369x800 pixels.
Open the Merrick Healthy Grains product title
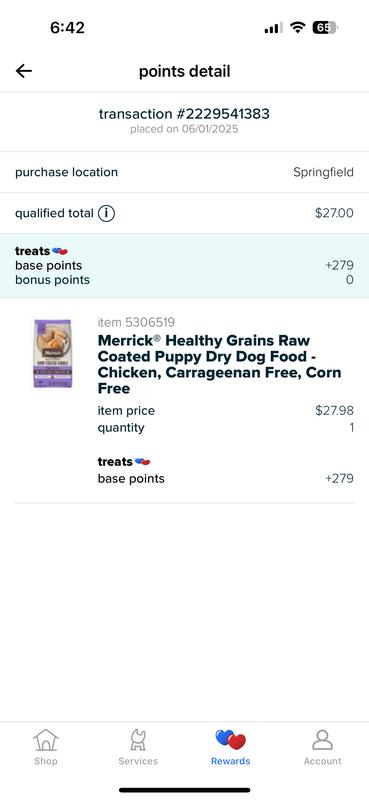tap(219, 364)
